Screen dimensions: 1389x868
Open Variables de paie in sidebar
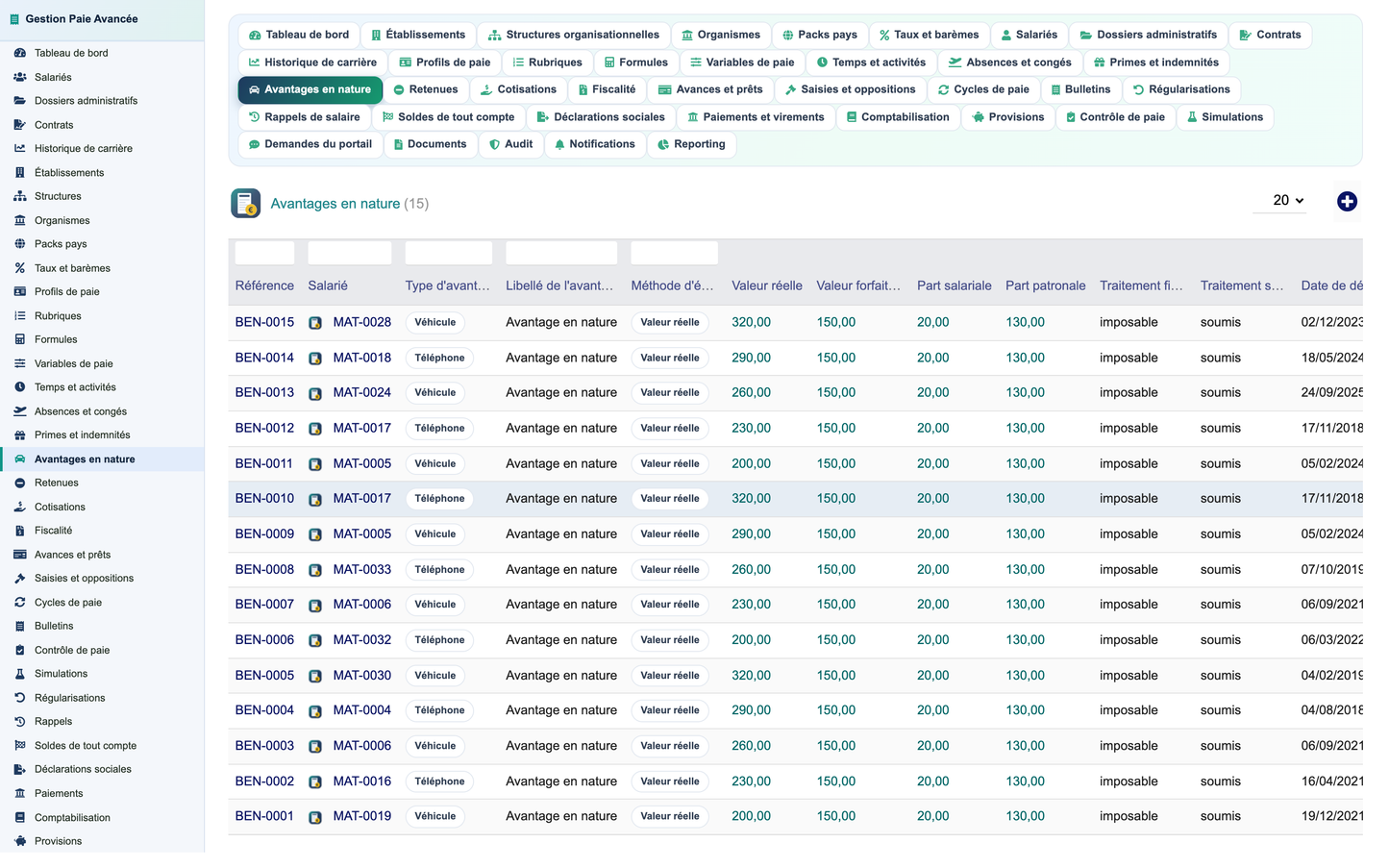73,363
